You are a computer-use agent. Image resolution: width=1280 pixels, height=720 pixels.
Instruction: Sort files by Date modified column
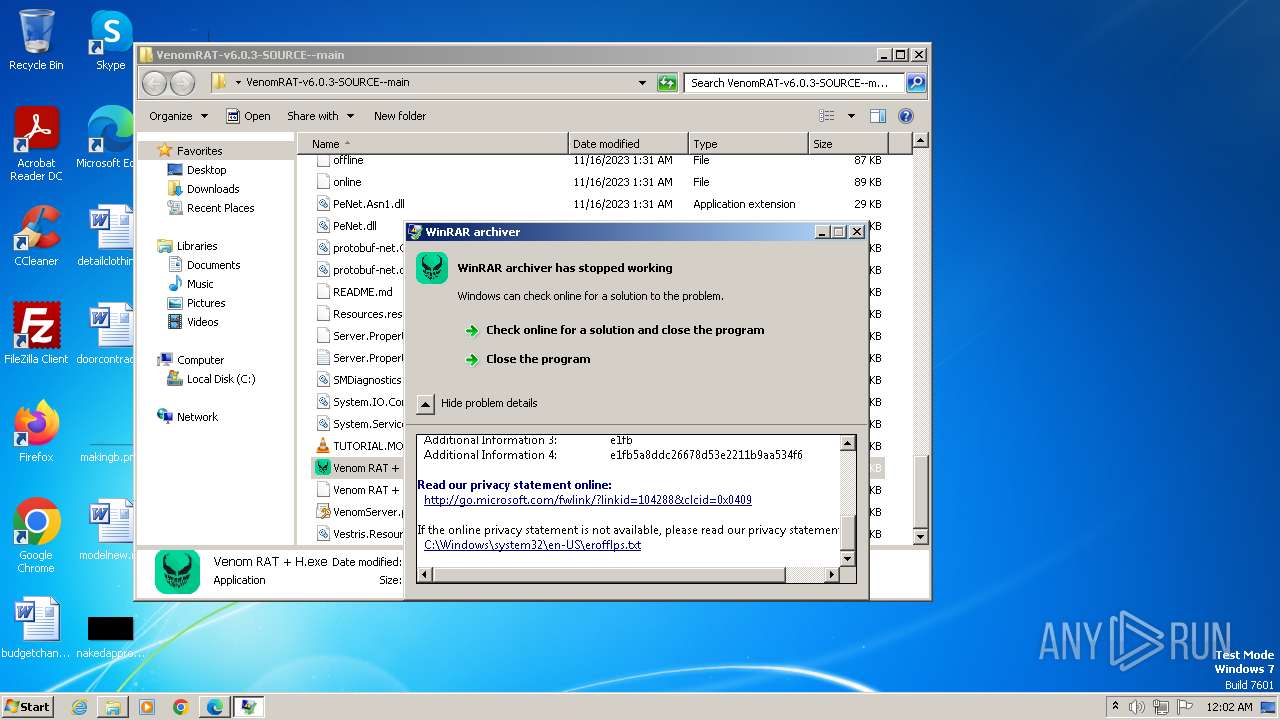(628, 144)
